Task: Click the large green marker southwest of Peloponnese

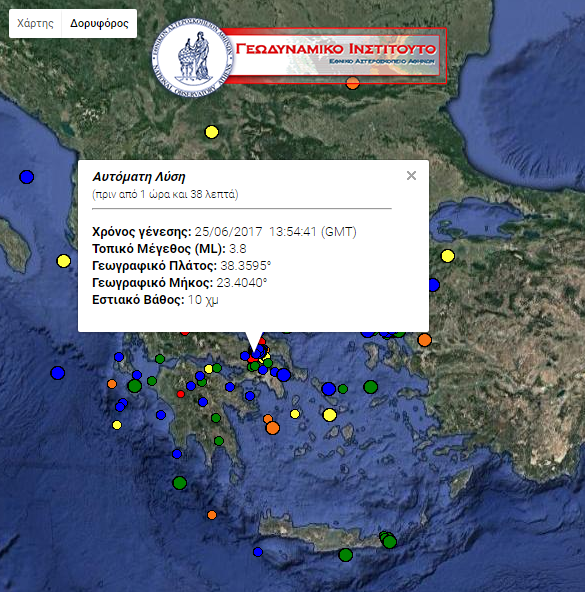Action: click(179, 483)
